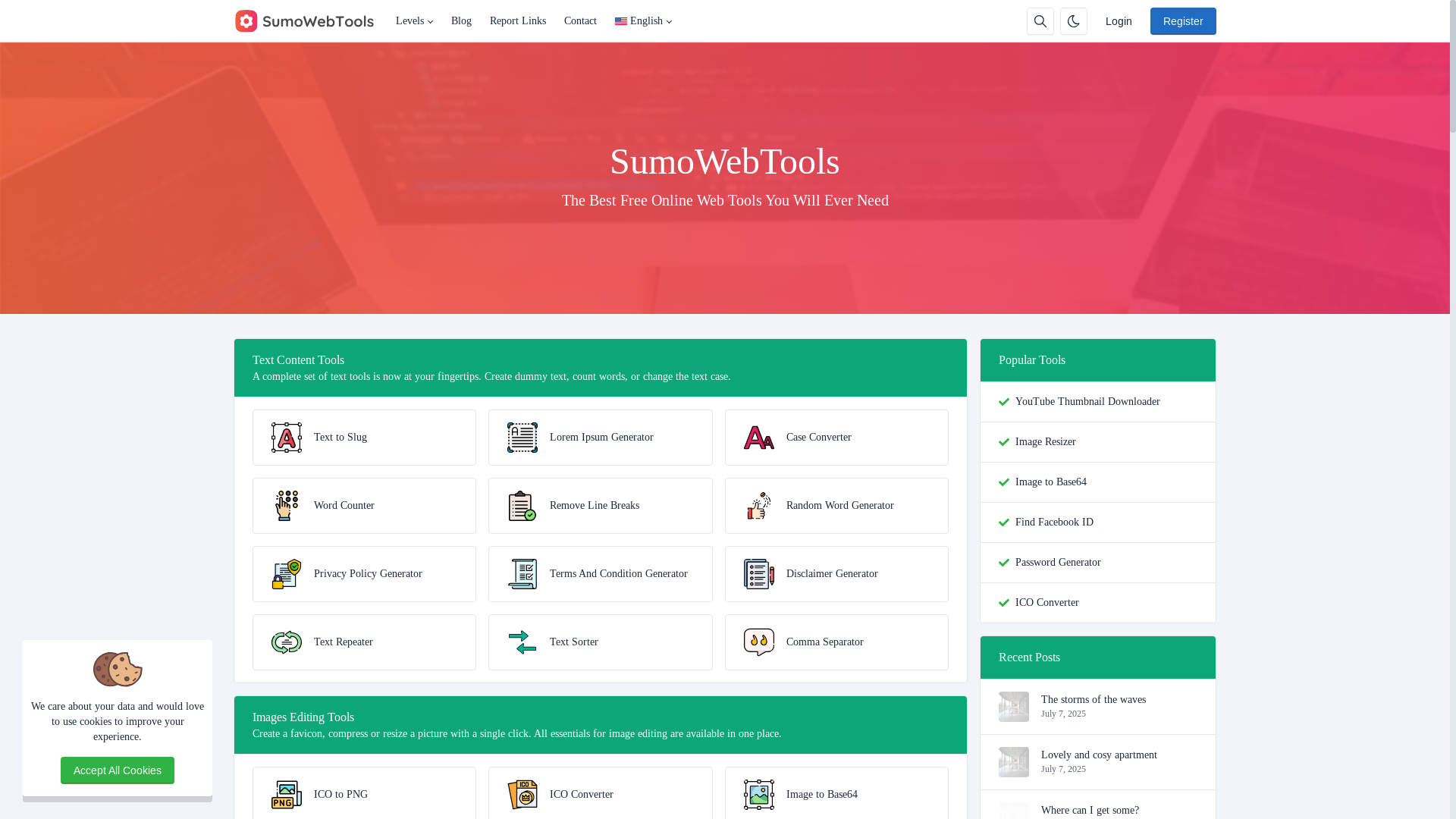The image size is (1456, 819).
Task: Open 'Lovely and cosy apartment' thumbnail
Action: (1014, 762)
